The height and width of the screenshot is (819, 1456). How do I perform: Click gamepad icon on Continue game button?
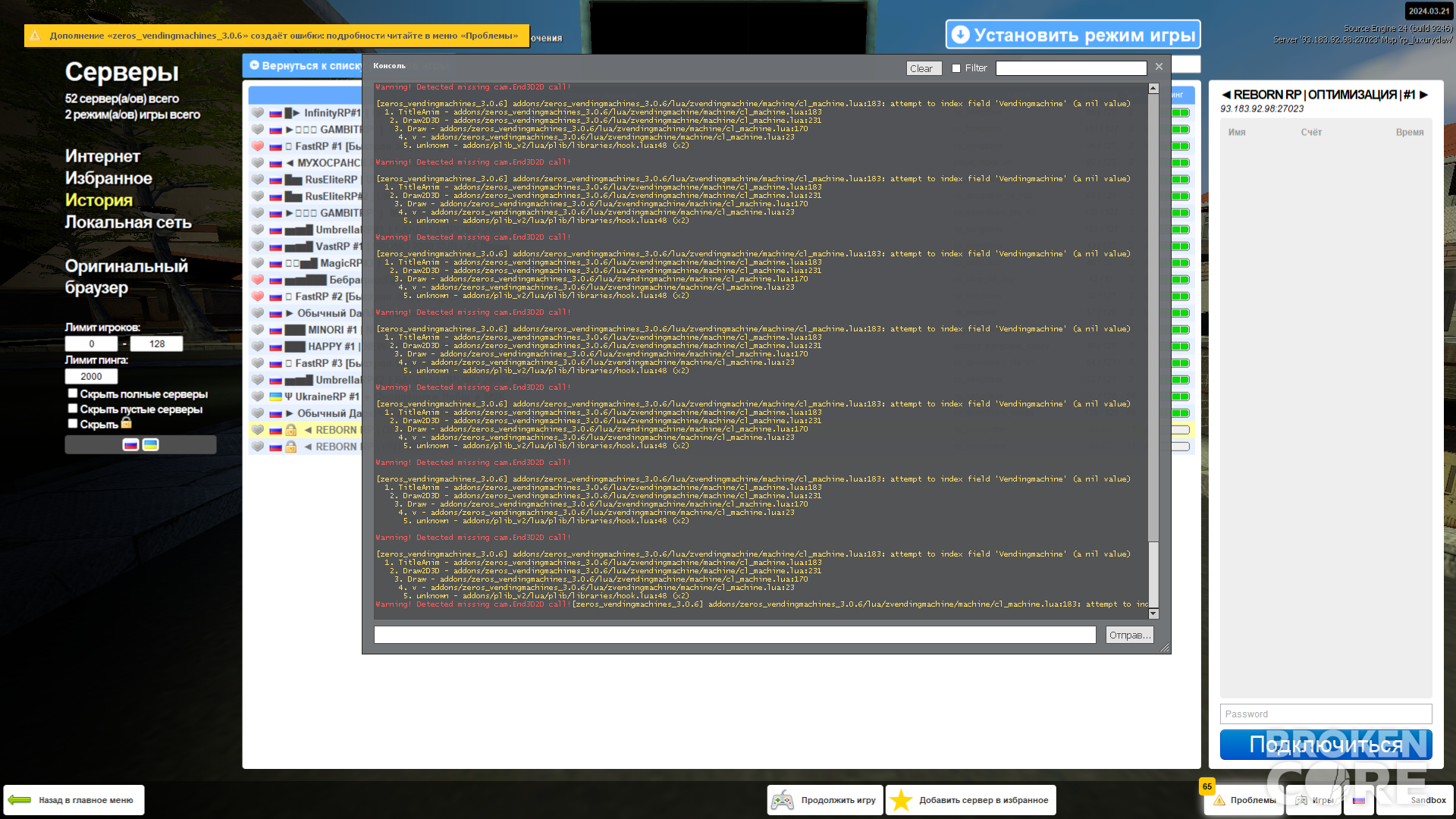click(783, 800)
